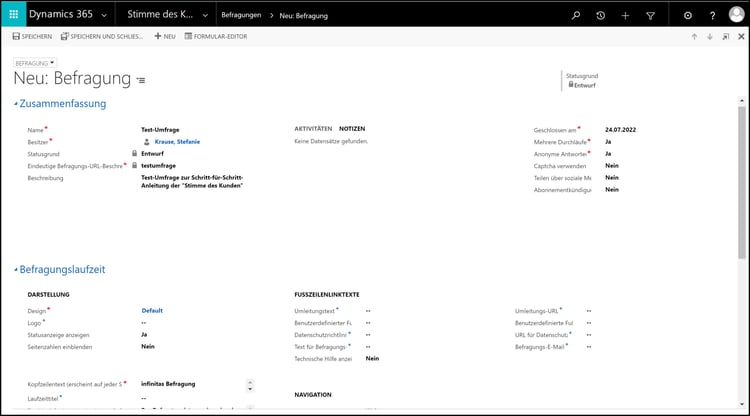Switch to Aktivitäten tab
Viewport: 750px width, 416px height.
[x=313, y=129]
